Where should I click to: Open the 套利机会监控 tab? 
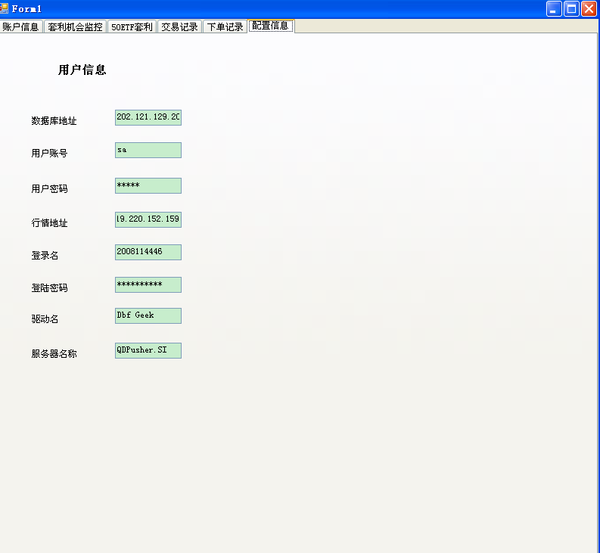pyautogui.click(x=75, y=27)
